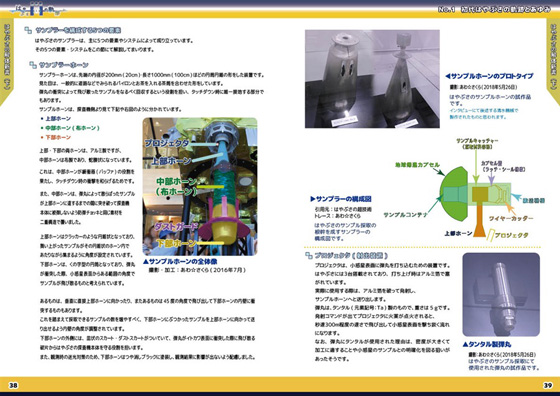Click the square icon beside プロジェクタ section heading
This screenshot has height=396, width=560.
(309, 255)
